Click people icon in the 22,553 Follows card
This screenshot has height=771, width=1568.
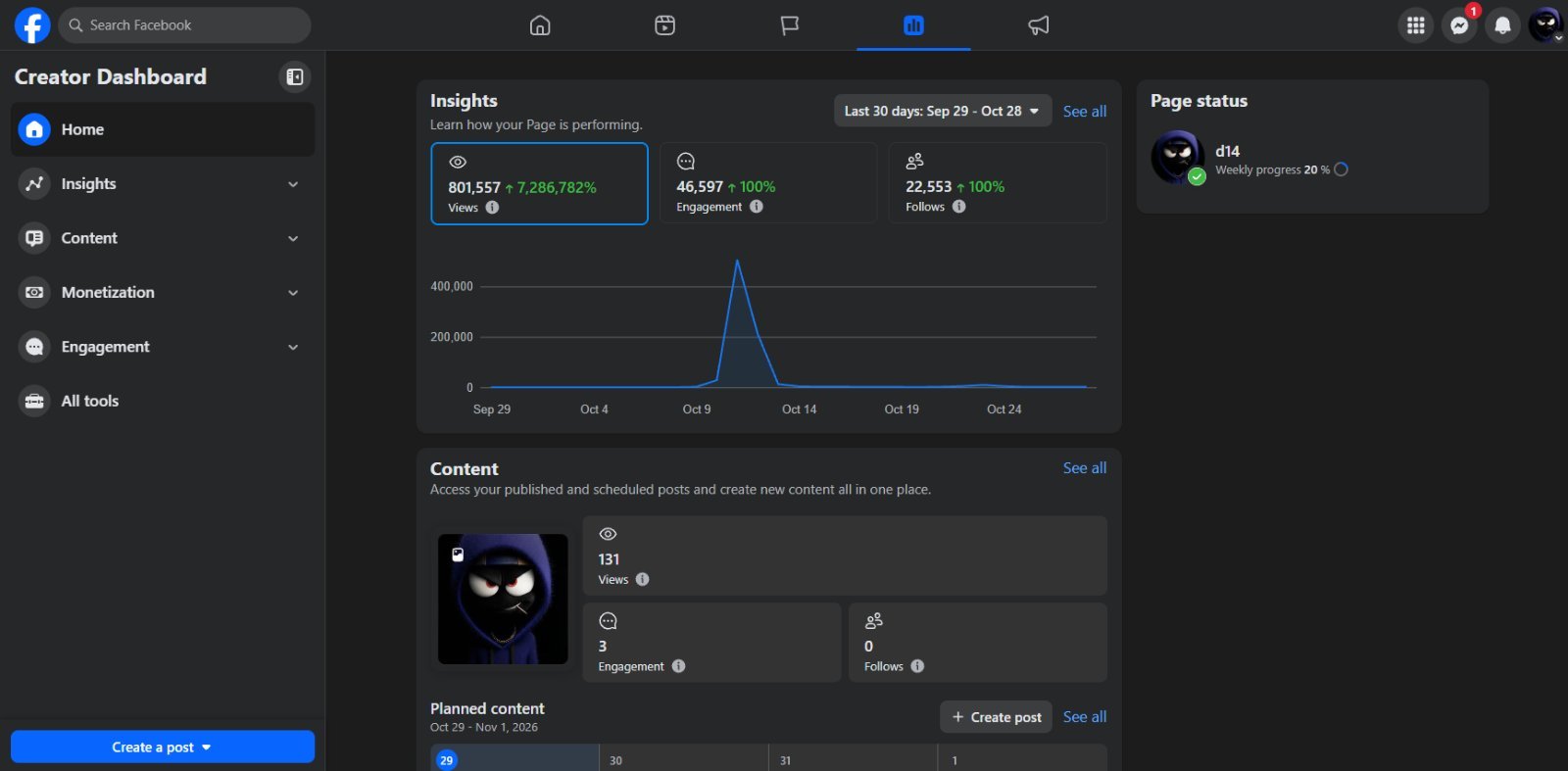pos(915,161)
